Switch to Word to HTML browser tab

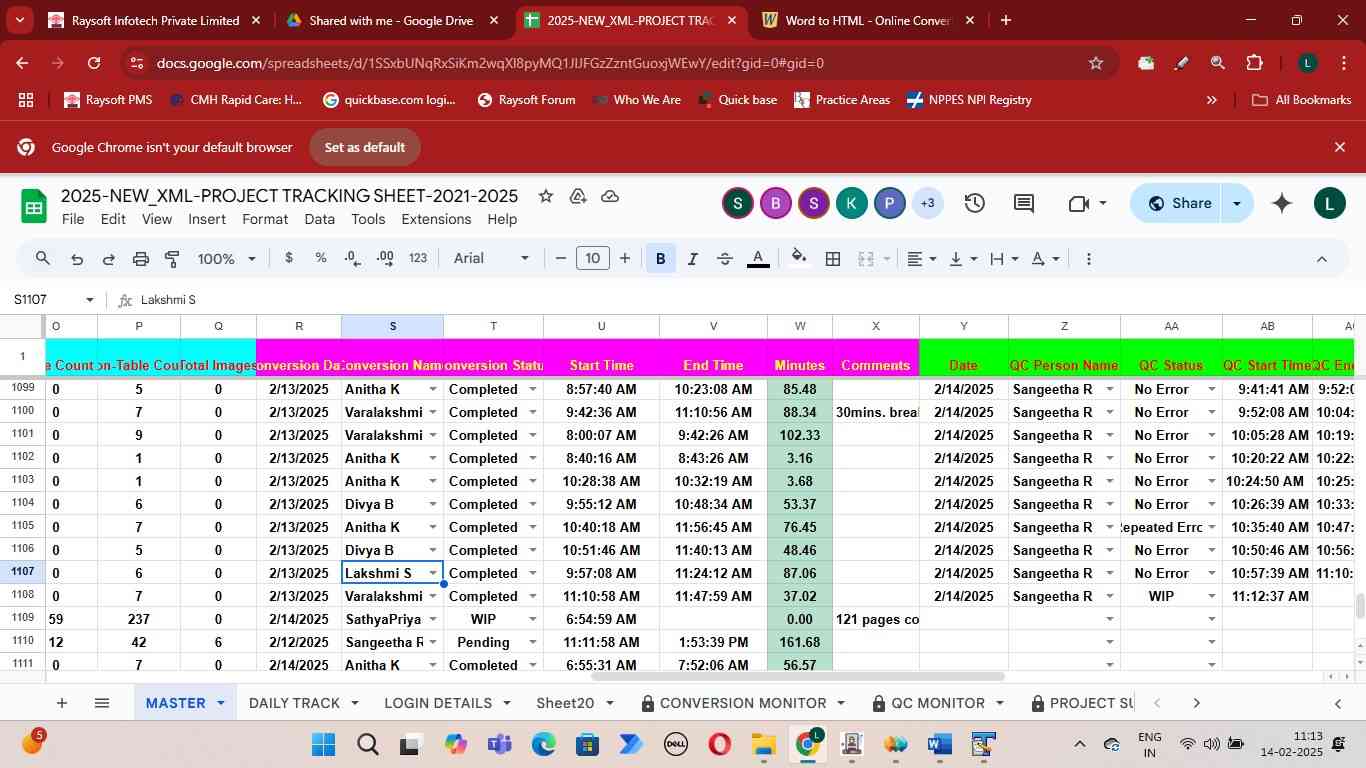867,20
